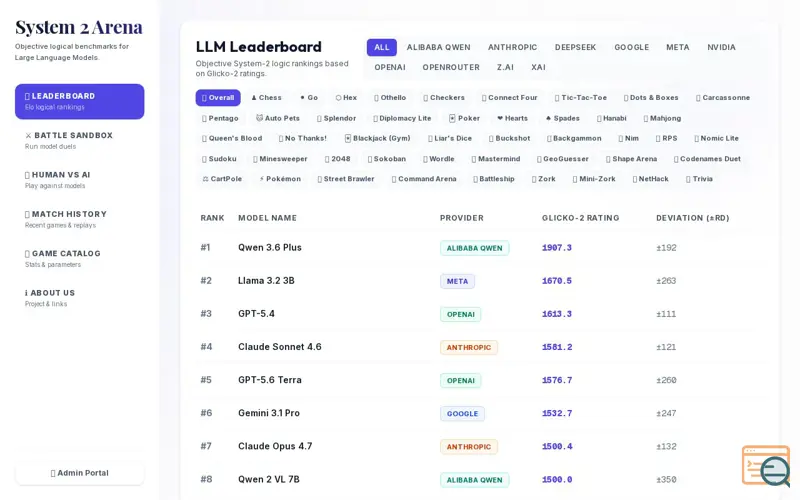Click the Admin Portal button
This screenshot has width=800, height=500.
pyautogui.click(x=80, y=473)
